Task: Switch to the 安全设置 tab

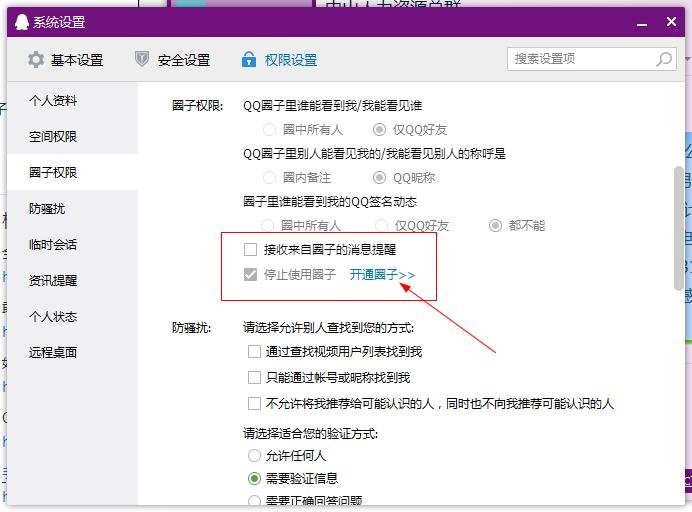Action: pos(173,60)
